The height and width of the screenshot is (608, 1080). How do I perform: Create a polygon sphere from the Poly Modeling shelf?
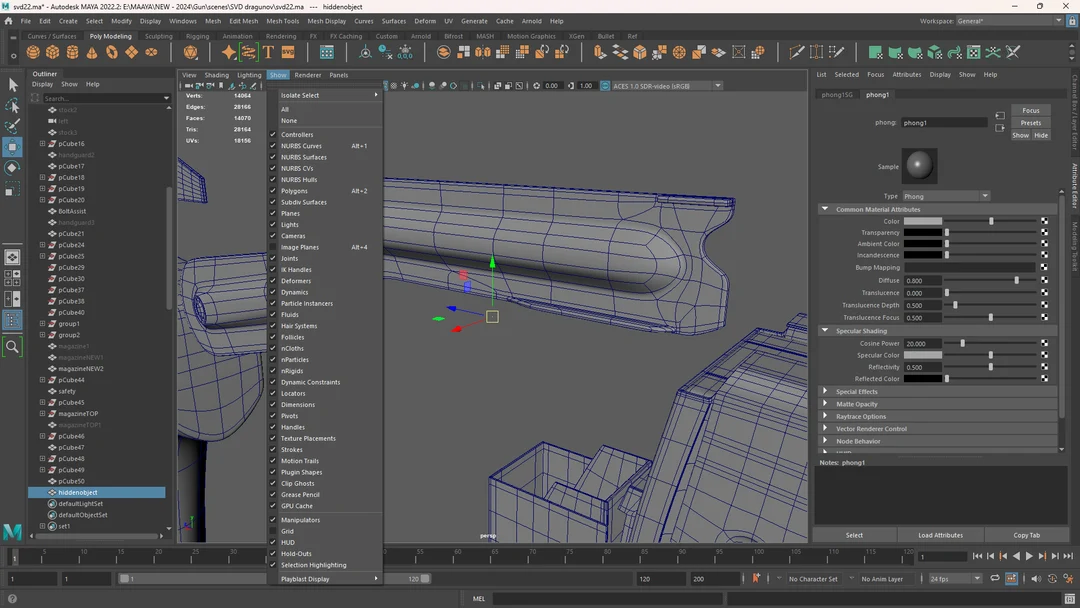33,51
